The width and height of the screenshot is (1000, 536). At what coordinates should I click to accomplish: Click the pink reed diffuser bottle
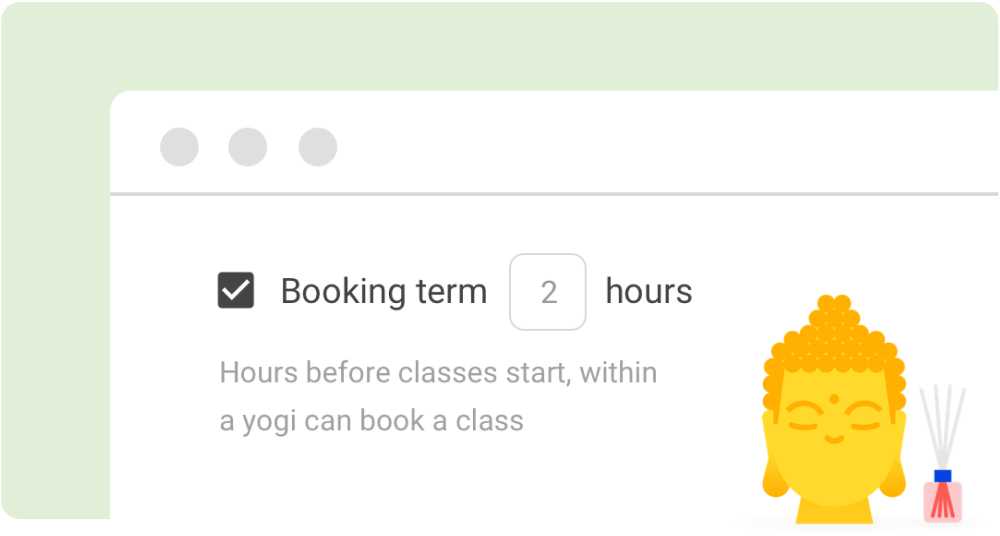click(942, 501)
